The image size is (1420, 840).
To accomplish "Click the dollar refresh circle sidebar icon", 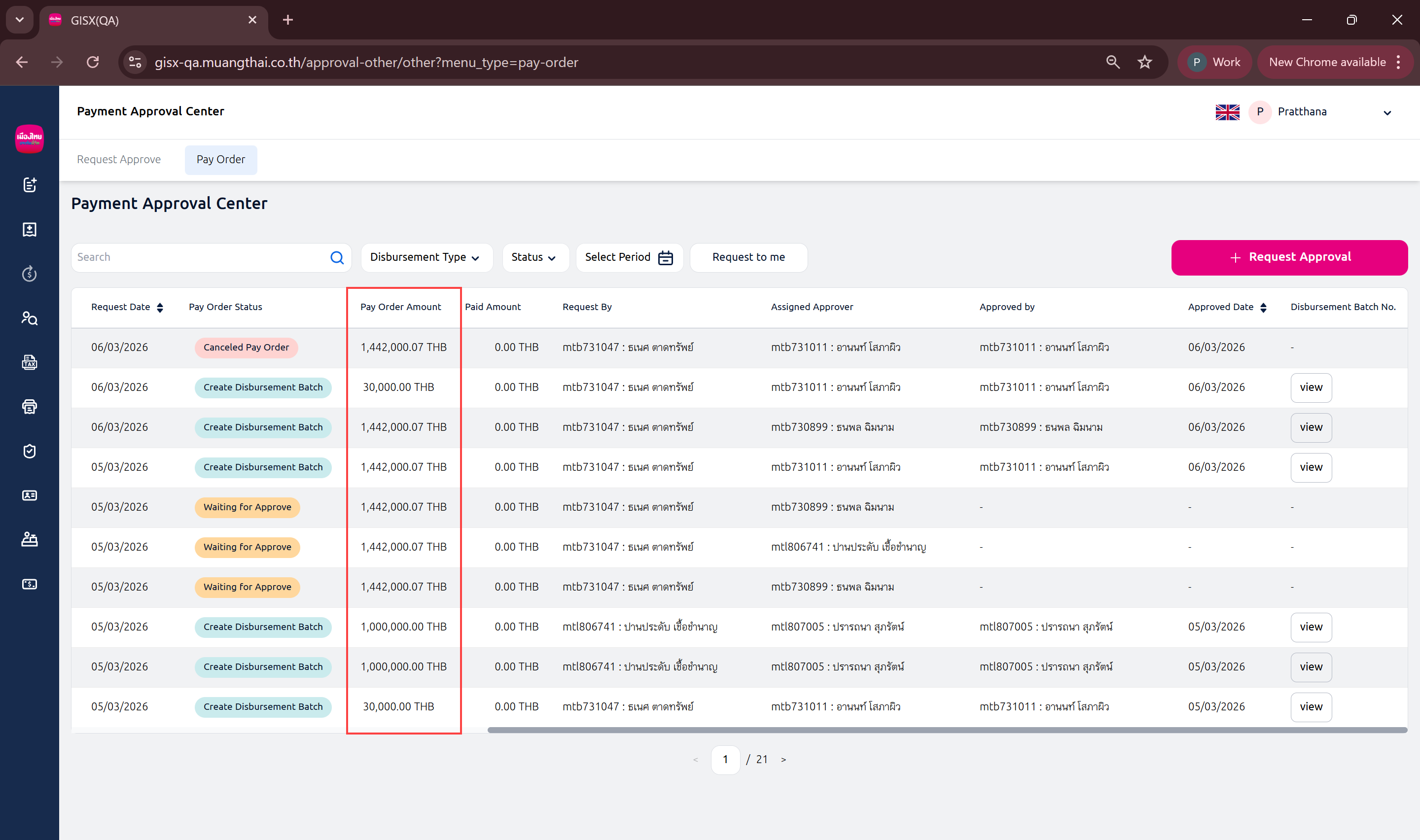I will click(30, 274).
